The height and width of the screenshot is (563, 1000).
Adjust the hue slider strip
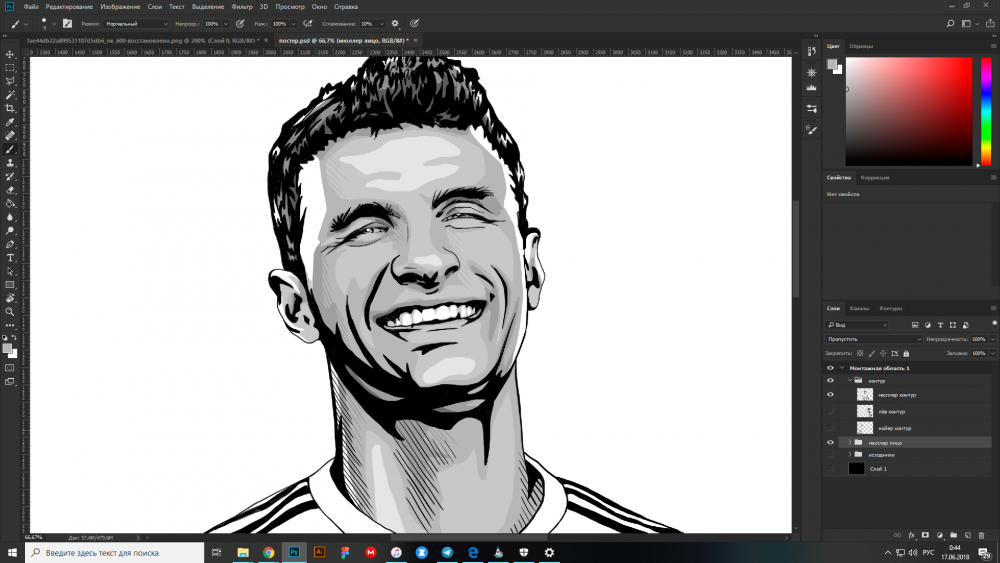click(985, 112)
